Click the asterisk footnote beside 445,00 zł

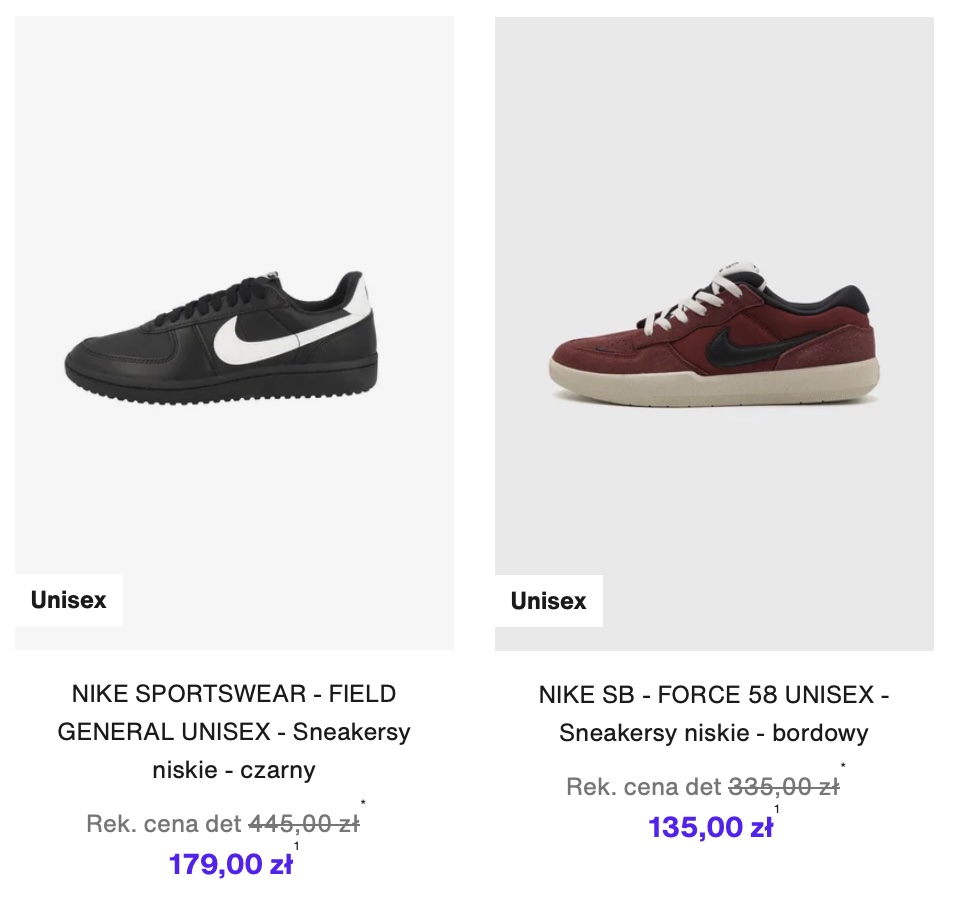[363, 803]
